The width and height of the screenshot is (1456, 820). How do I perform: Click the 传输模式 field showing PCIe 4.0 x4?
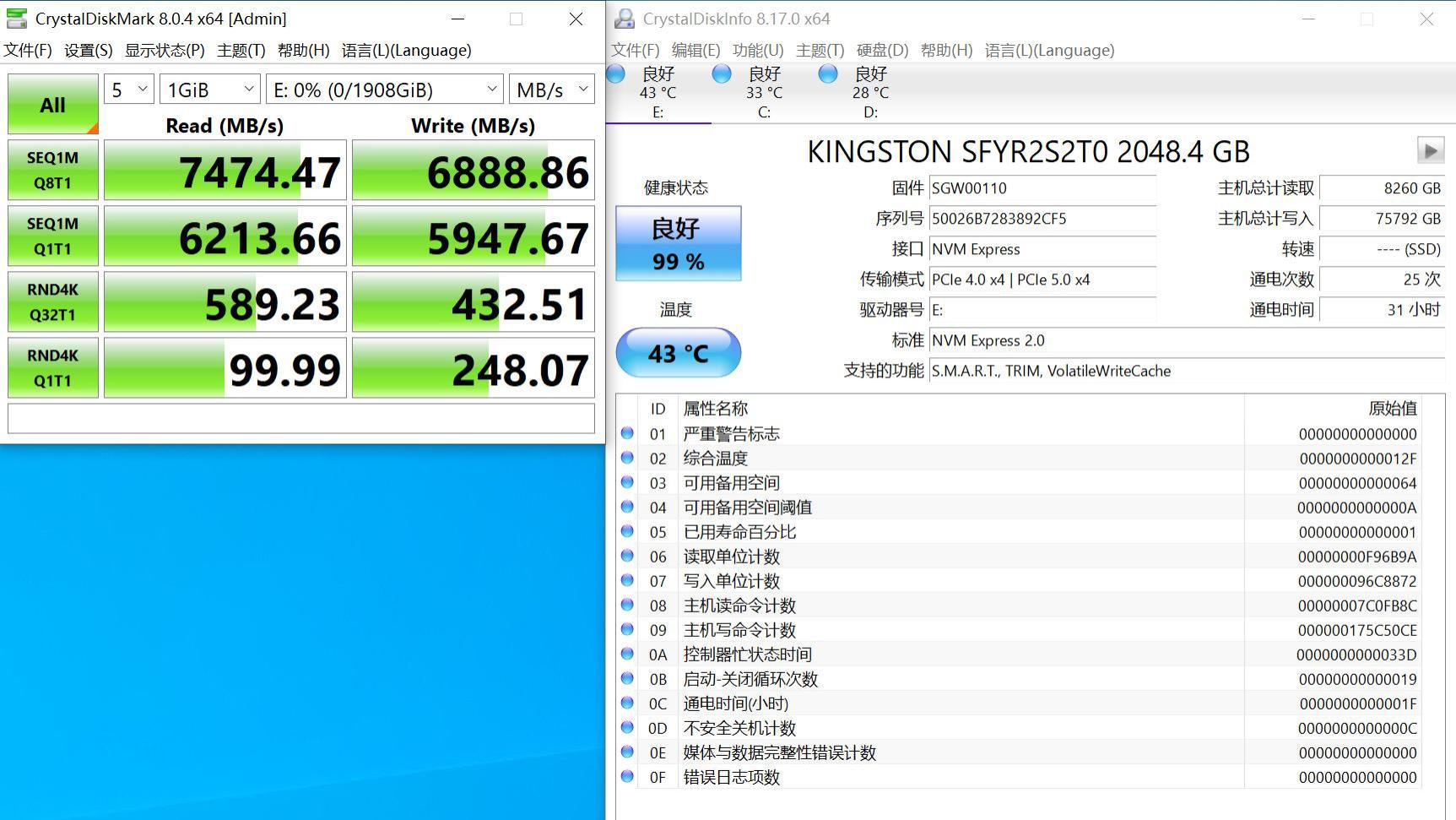(1042, 280)
